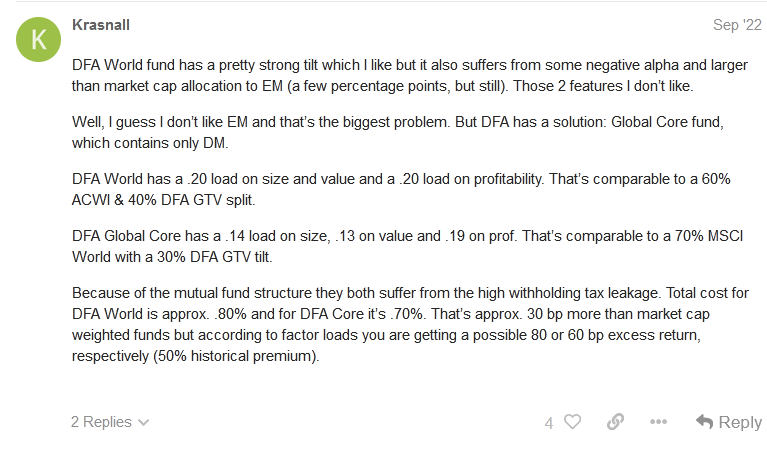Click the curved reply arrow icon
This screenshot has width=767, height=456.
704,421
